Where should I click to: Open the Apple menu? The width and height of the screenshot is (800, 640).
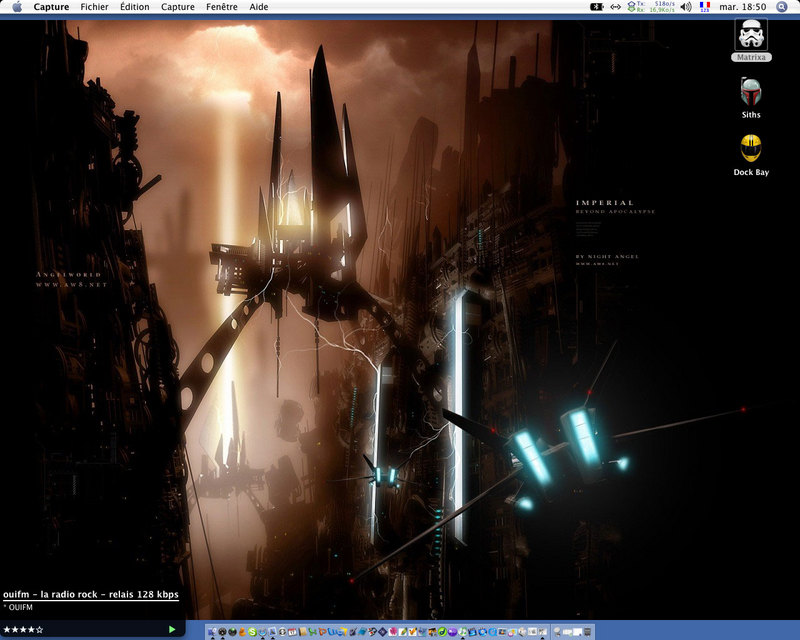point(17,7)
